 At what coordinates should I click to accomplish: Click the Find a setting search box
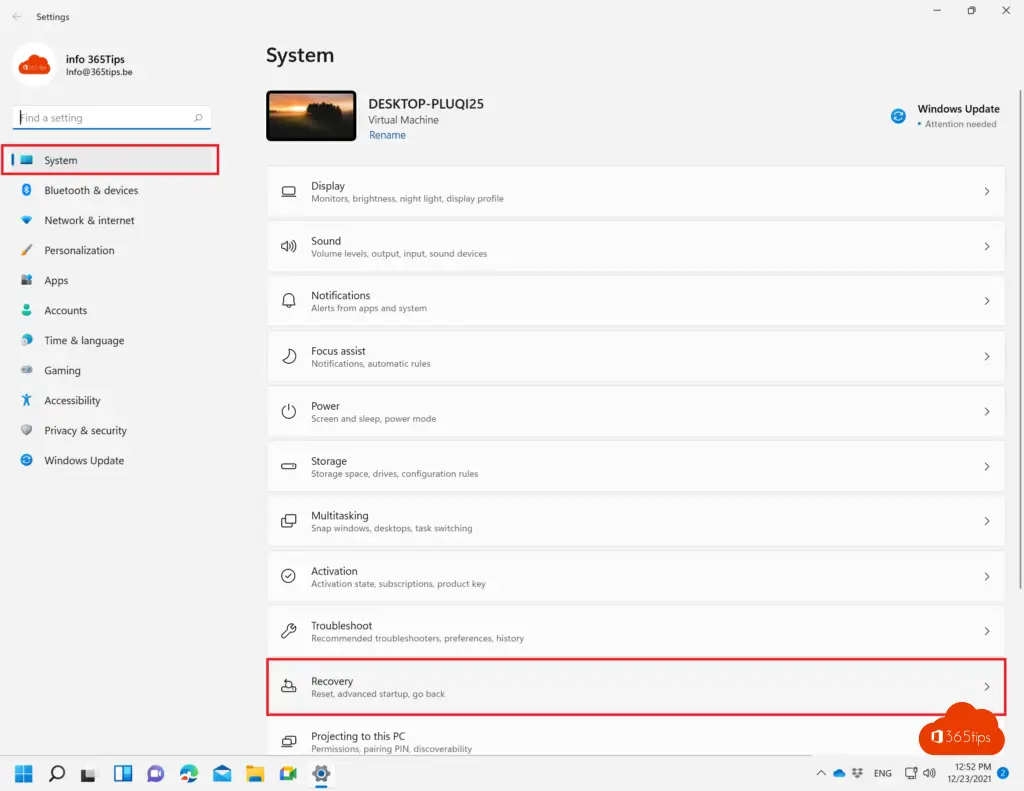pos(105,118)
